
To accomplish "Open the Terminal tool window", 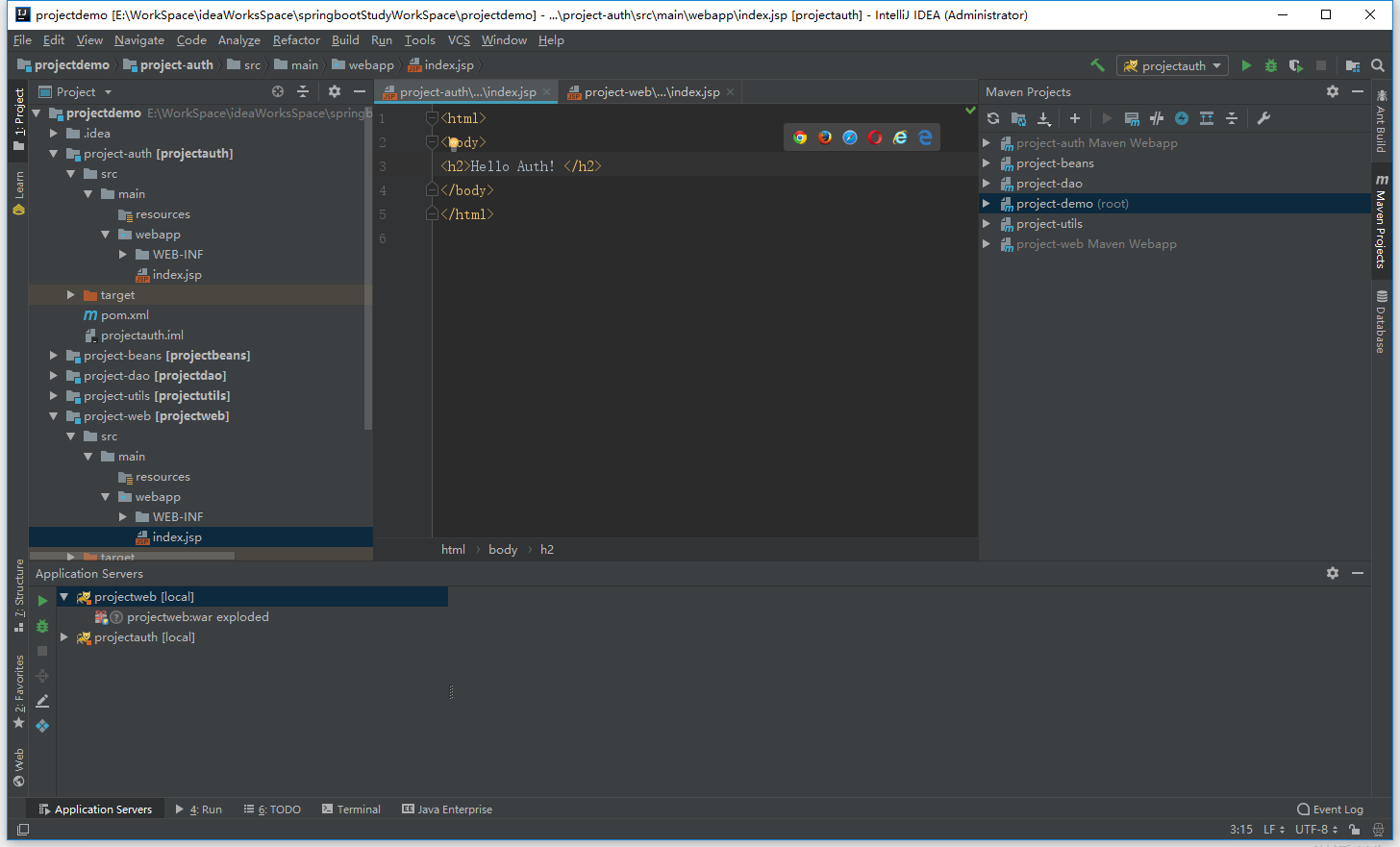I will coord(351,810).
